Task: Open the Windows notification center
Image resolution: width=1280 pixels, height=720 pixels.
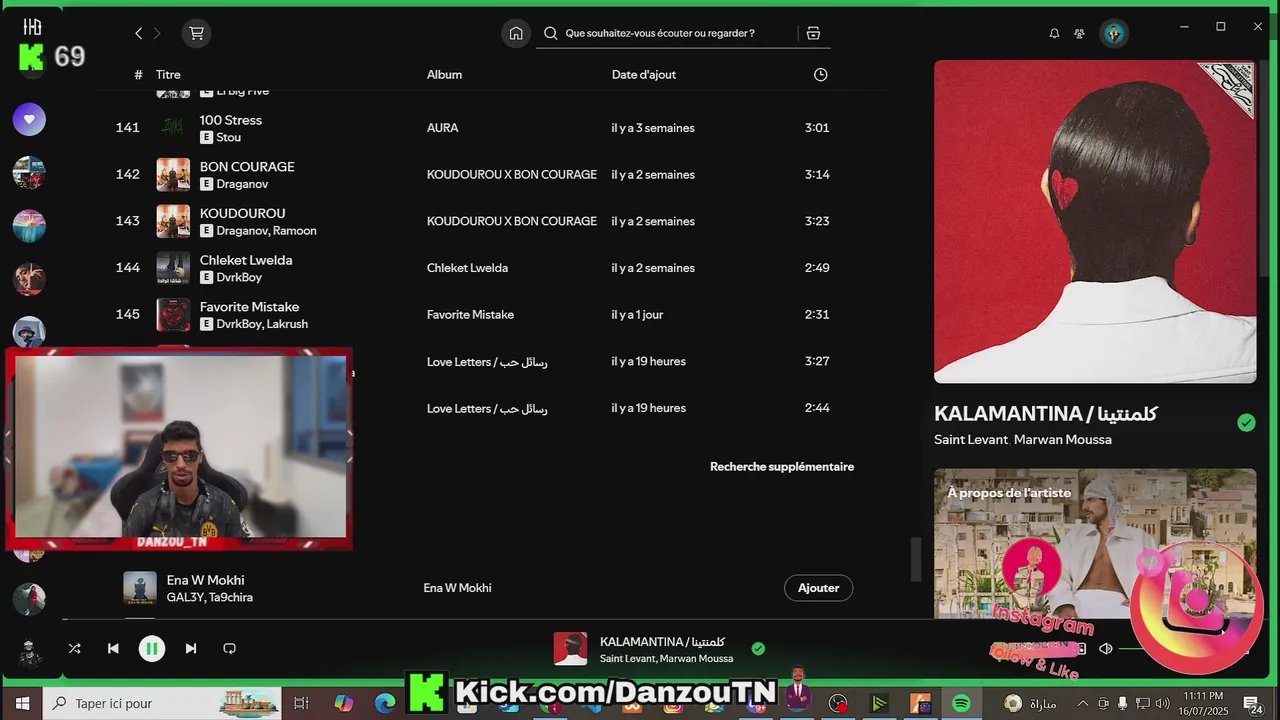Action: coord(1251,704)
